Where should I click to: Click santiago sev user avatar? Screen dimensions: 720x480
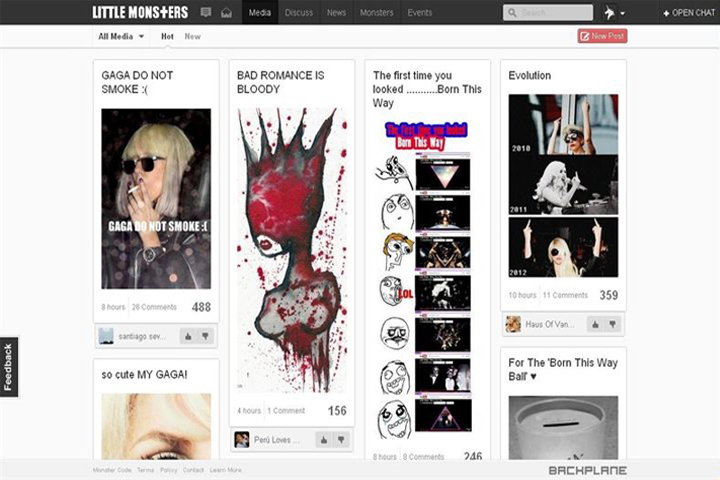click(106, 337)
